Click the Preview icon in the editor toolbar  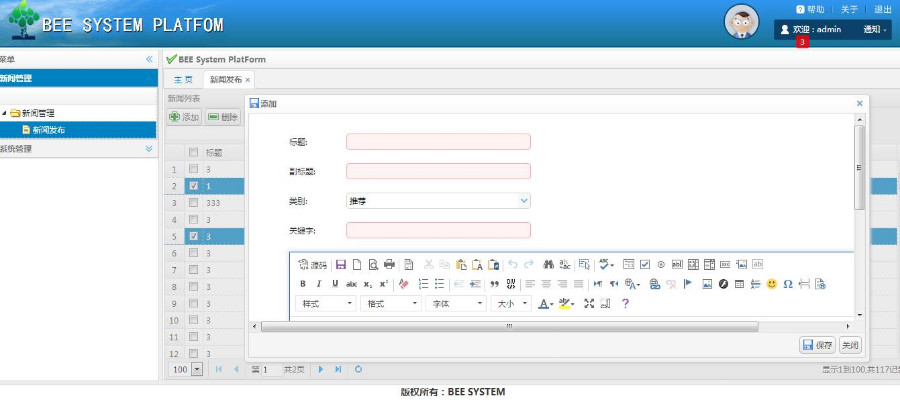coord(373,265)
